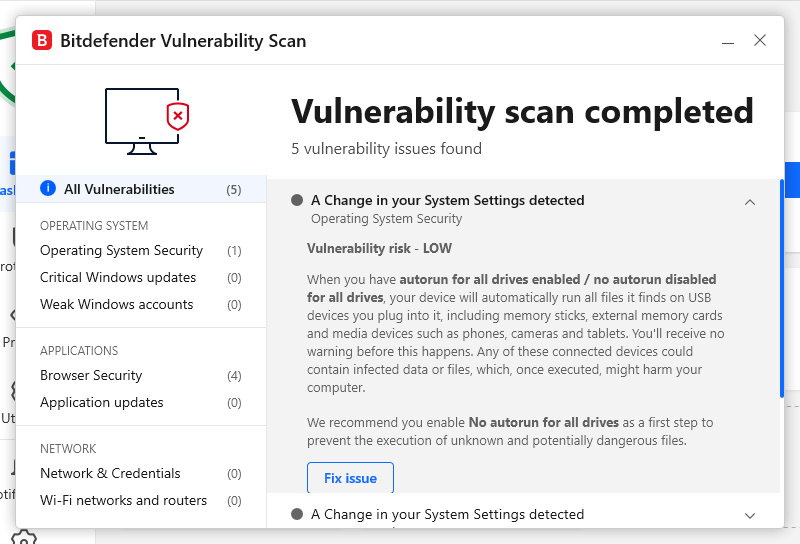Click the gray status dot of second issue
Viewport: 800px width, 544px height.
(x=297, y=514)
